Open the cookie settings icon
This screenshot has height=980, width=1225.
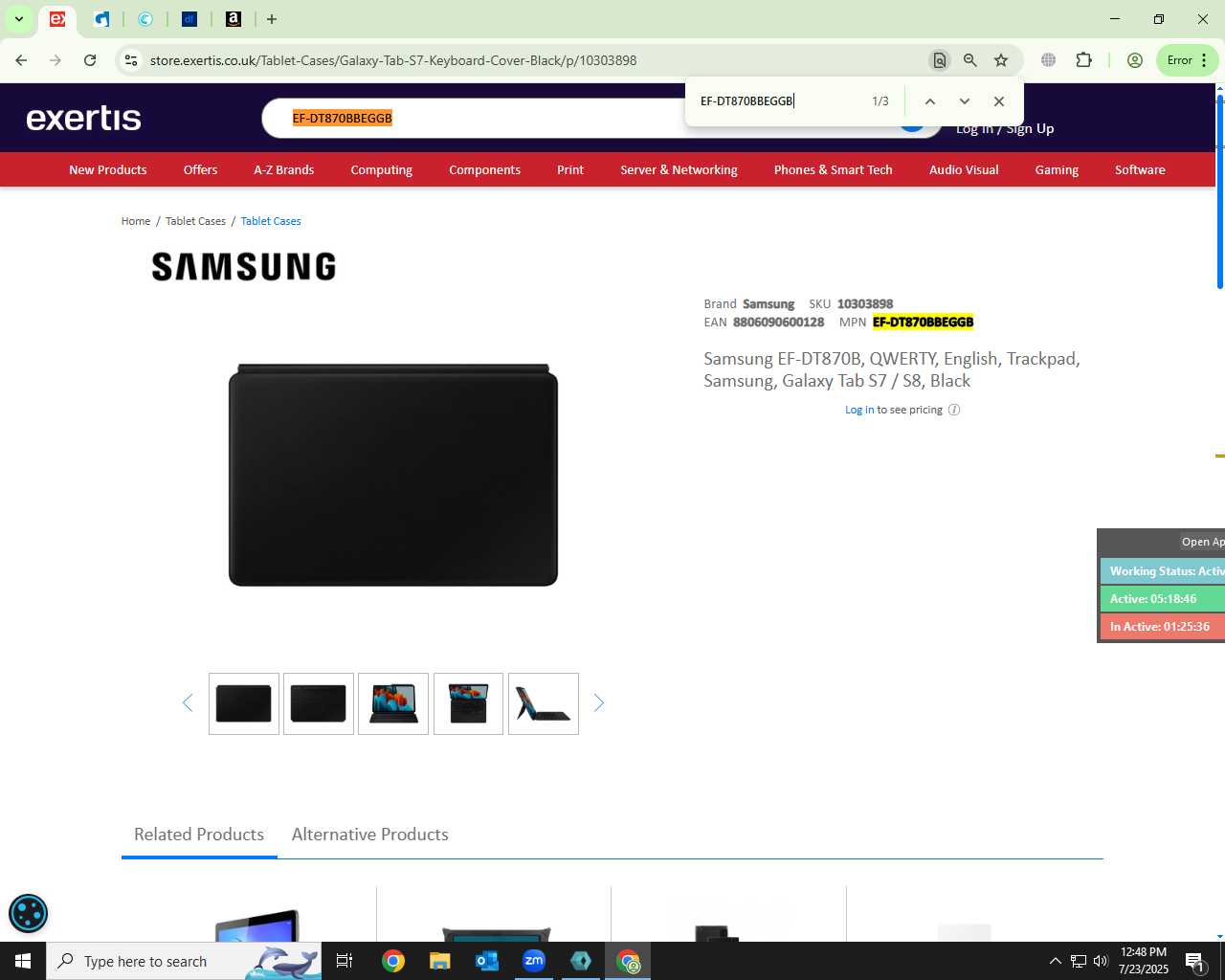pyautogui.click(x=28, y=913)
